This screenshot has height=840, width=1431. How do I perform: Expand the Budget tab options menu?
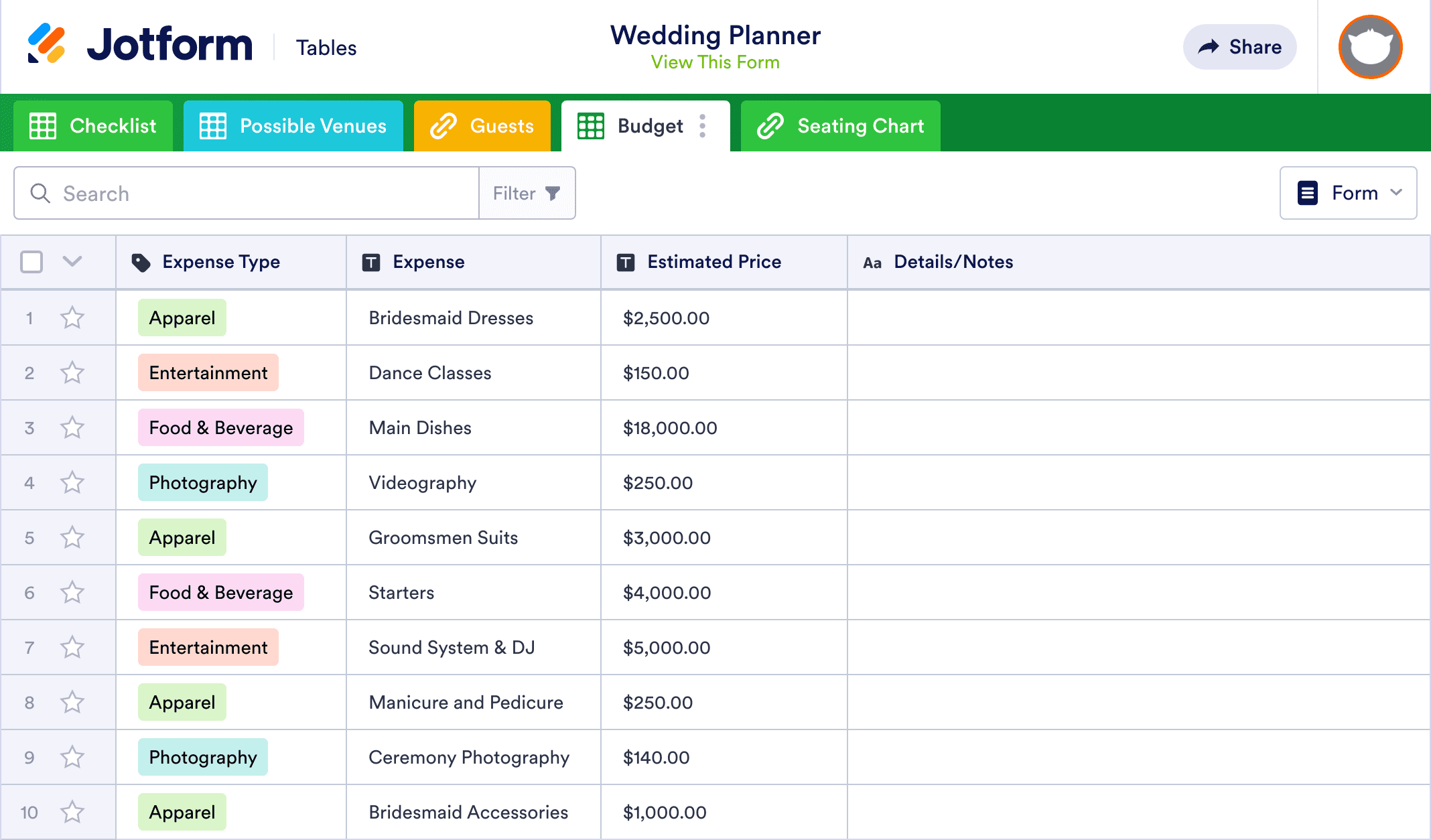click(x=703, y=126)
